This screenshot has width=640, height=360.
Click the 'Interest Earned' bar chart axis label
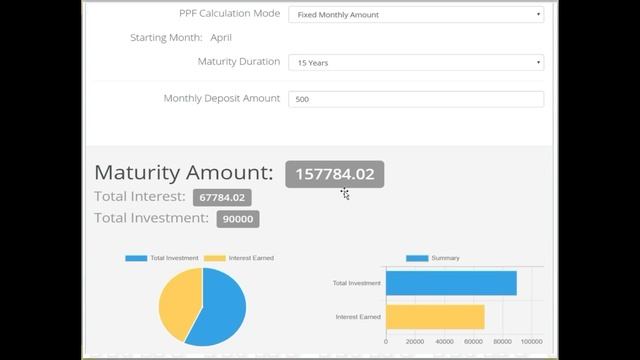pyautogui.click(x=358, y=317)
